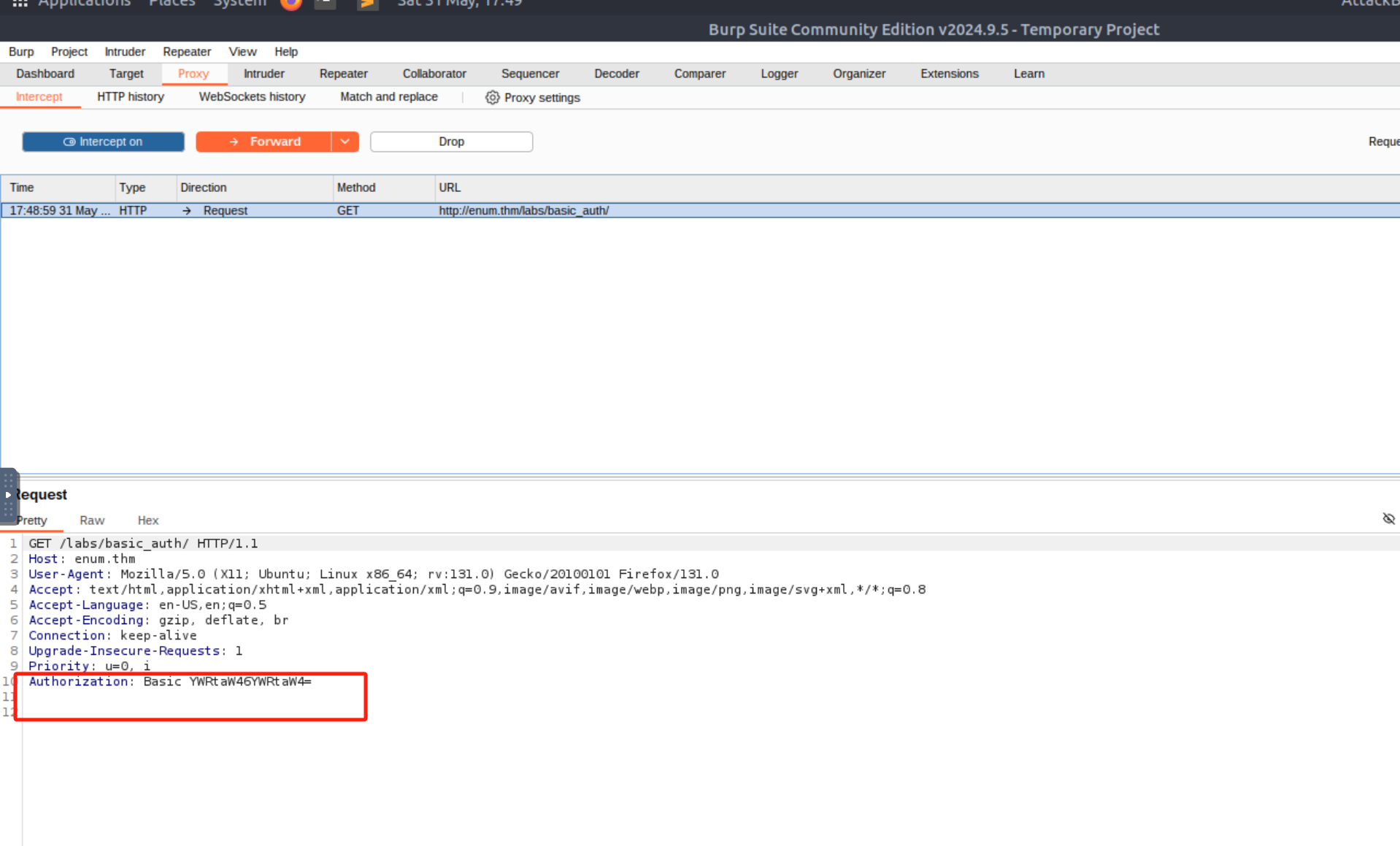
Task: Forward the intercepted request
Action: [x=264, y=142]
